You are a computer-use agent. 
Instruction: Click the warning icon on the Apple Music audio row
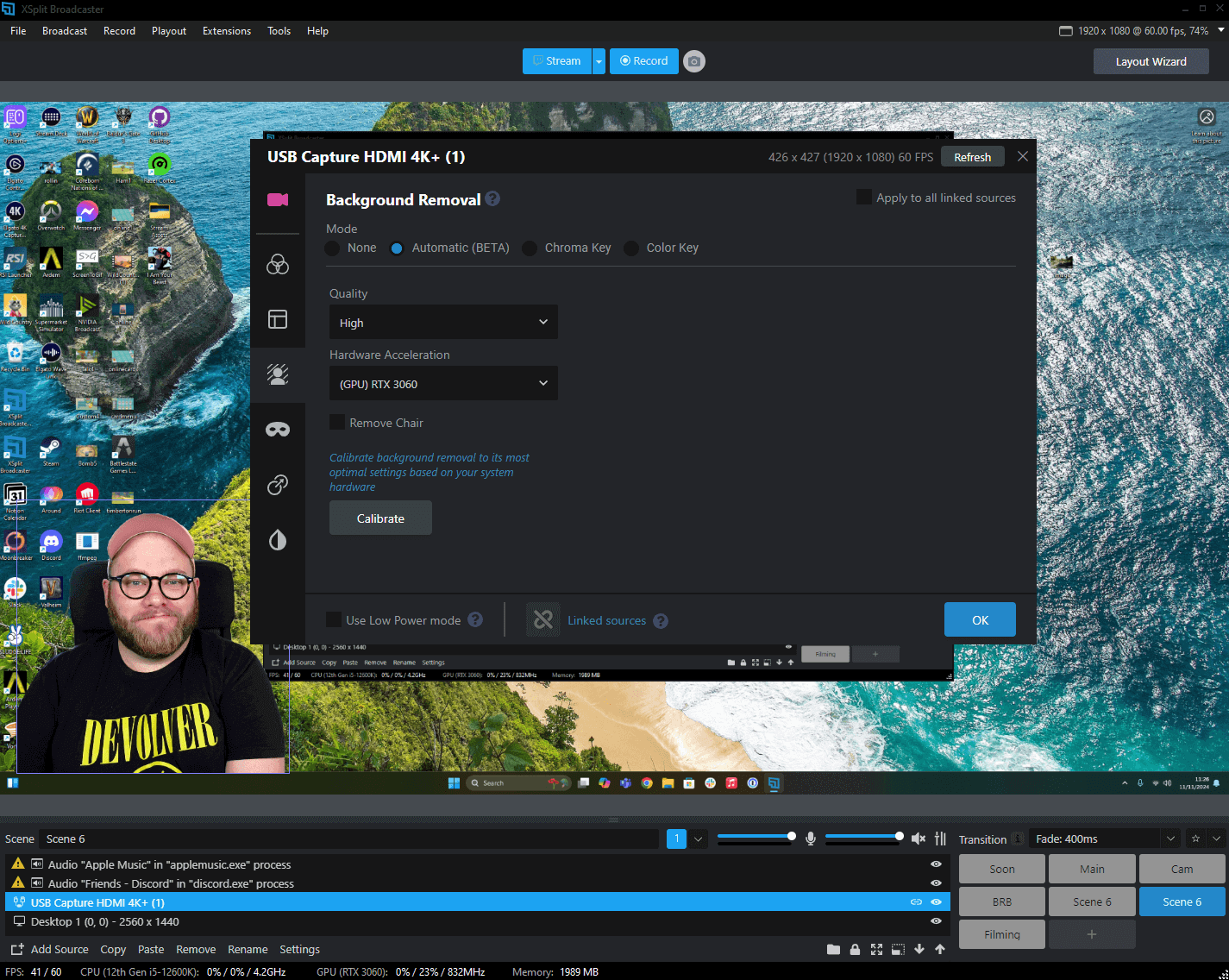coord(17,864)
